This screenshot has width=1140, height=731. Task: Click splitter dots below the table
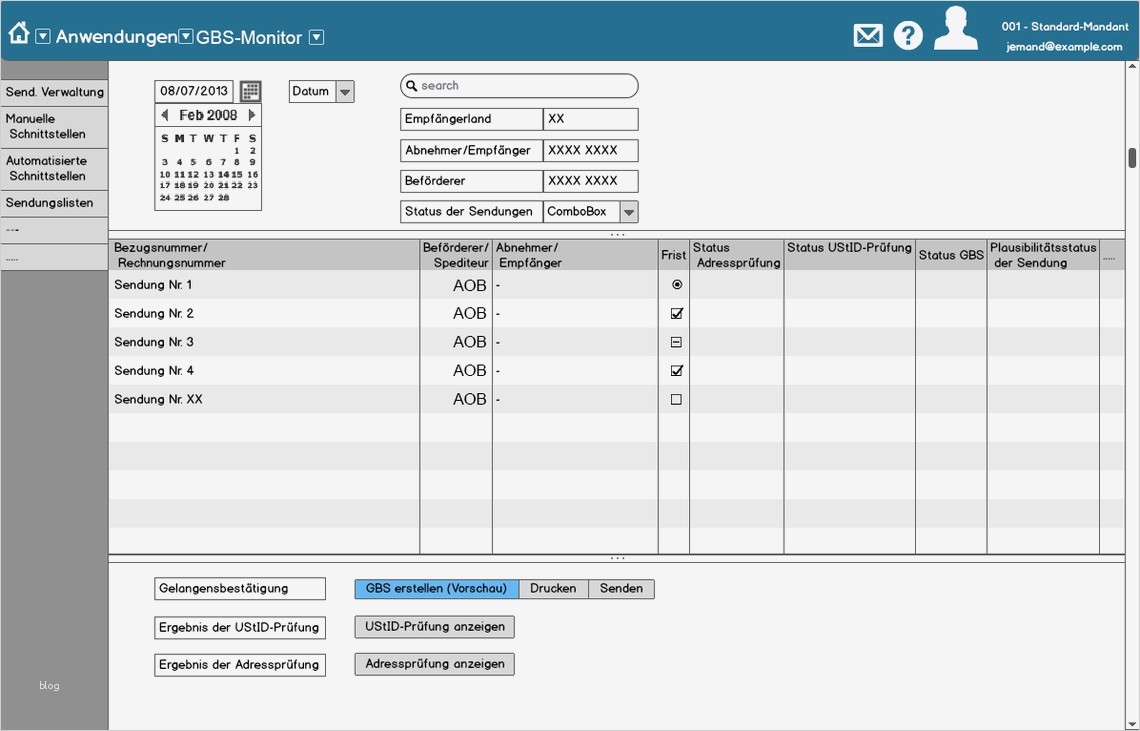(x=617, y=559)
